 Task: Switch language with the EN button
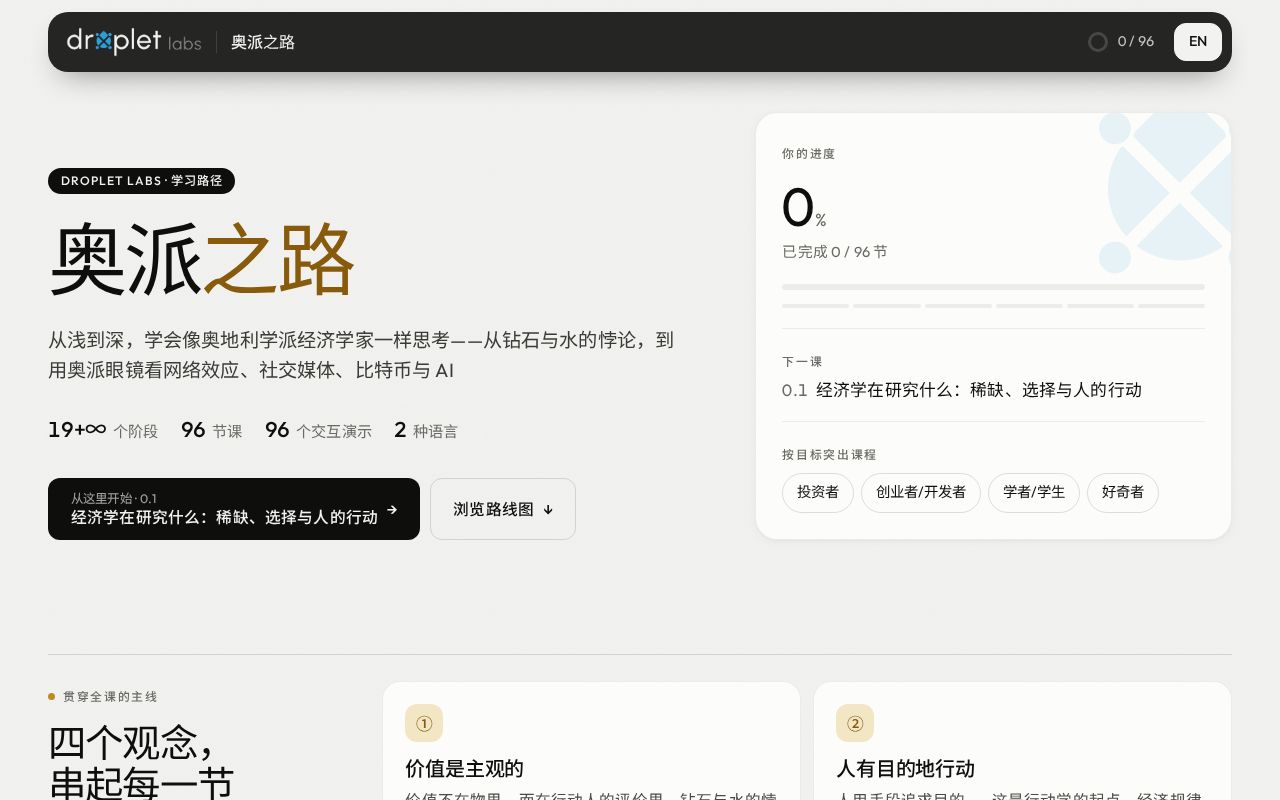(1198, 42)
